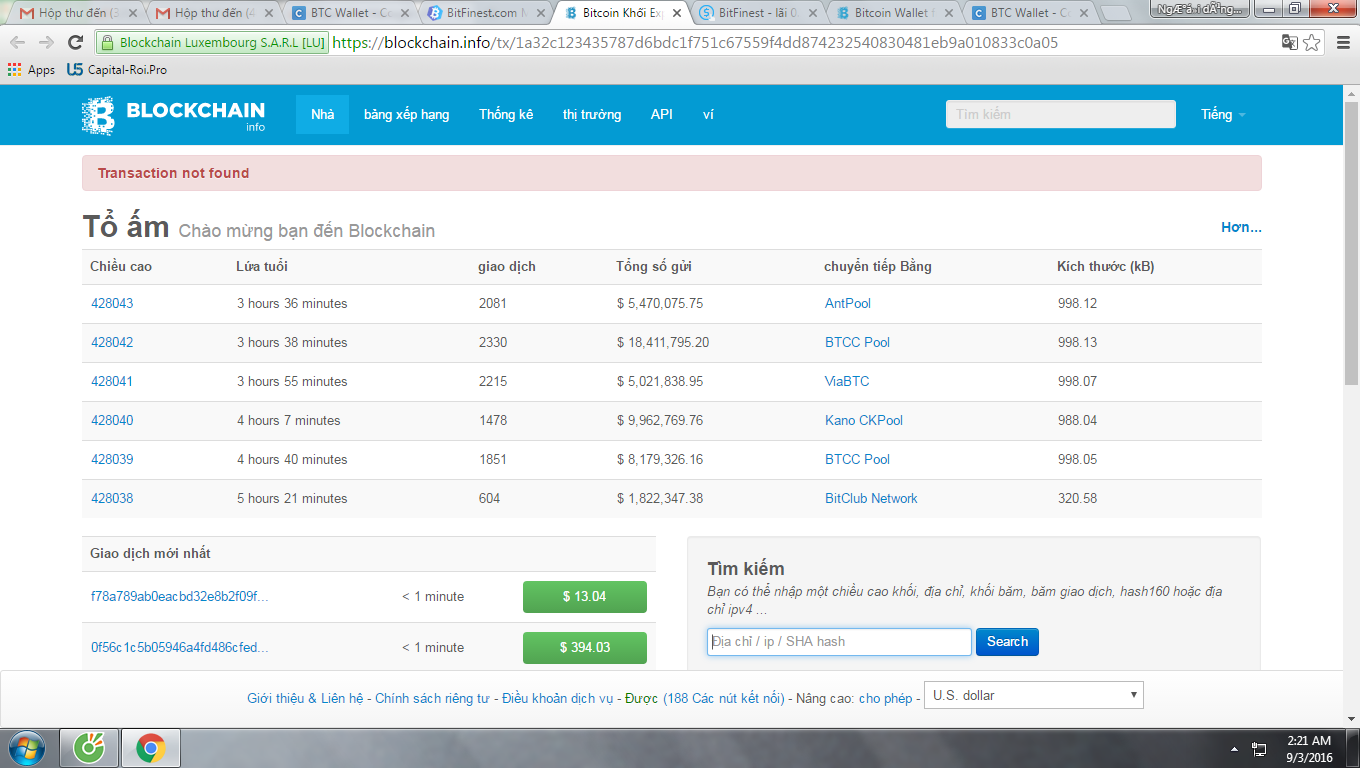Image resolution: width=1360 pixels, height=768 pixels.
Task: Open the AntPool relayed-by link
Action: click(848, 304)
